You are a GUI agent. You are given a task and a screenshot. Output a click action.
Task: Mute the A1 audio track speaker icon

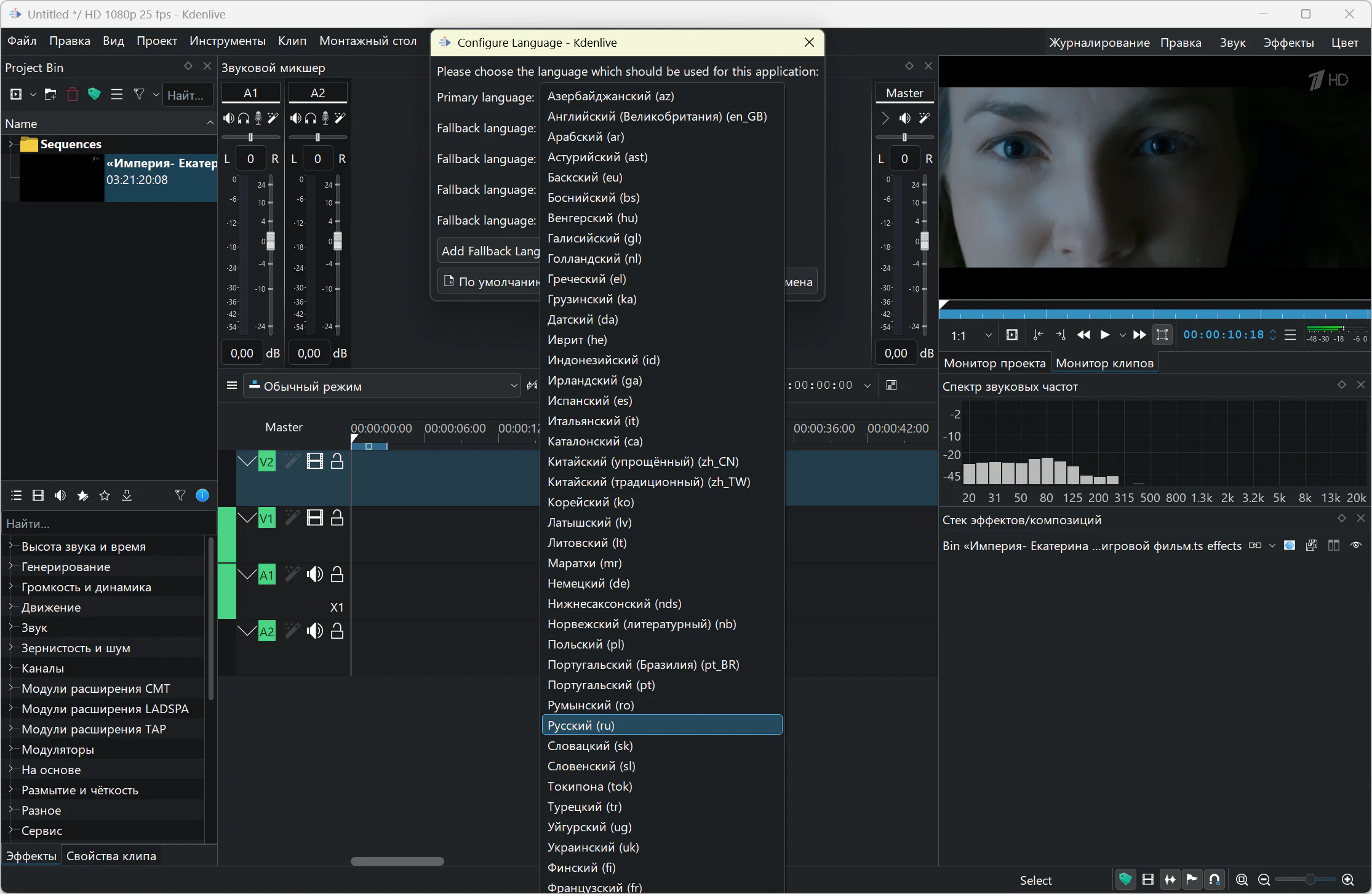[314, 575]
